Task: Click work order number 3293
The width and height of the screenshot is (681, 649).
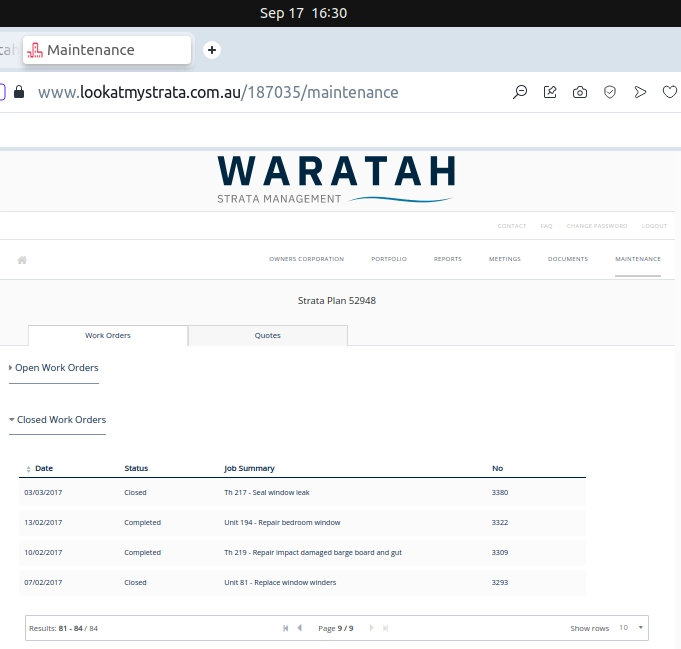Action: [x=500, y=583]
